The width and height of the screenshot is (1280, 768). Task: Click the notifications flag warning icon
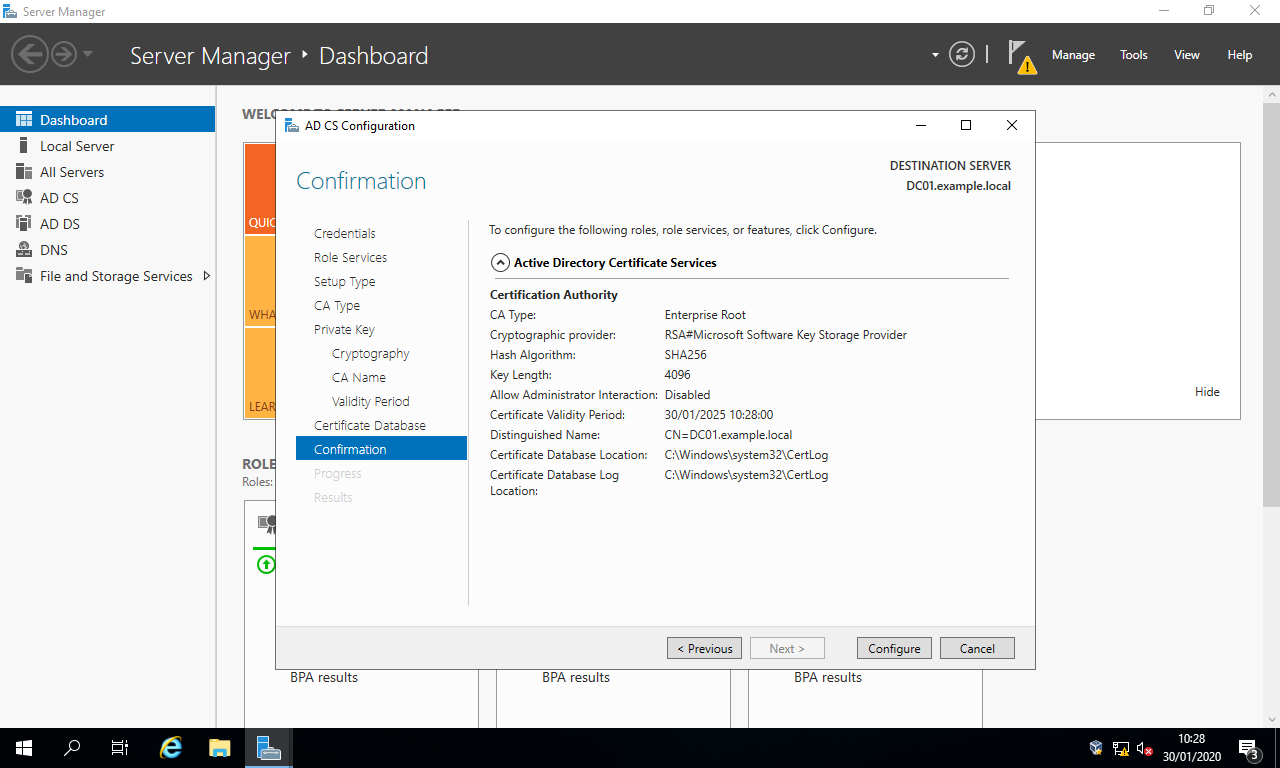(1020, 56)
